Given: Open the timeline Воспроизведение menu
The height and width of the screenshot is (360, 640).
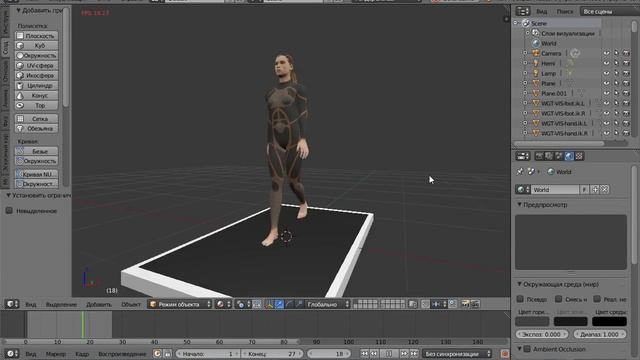Looking at the screenshot, I should tap(122, 354).
